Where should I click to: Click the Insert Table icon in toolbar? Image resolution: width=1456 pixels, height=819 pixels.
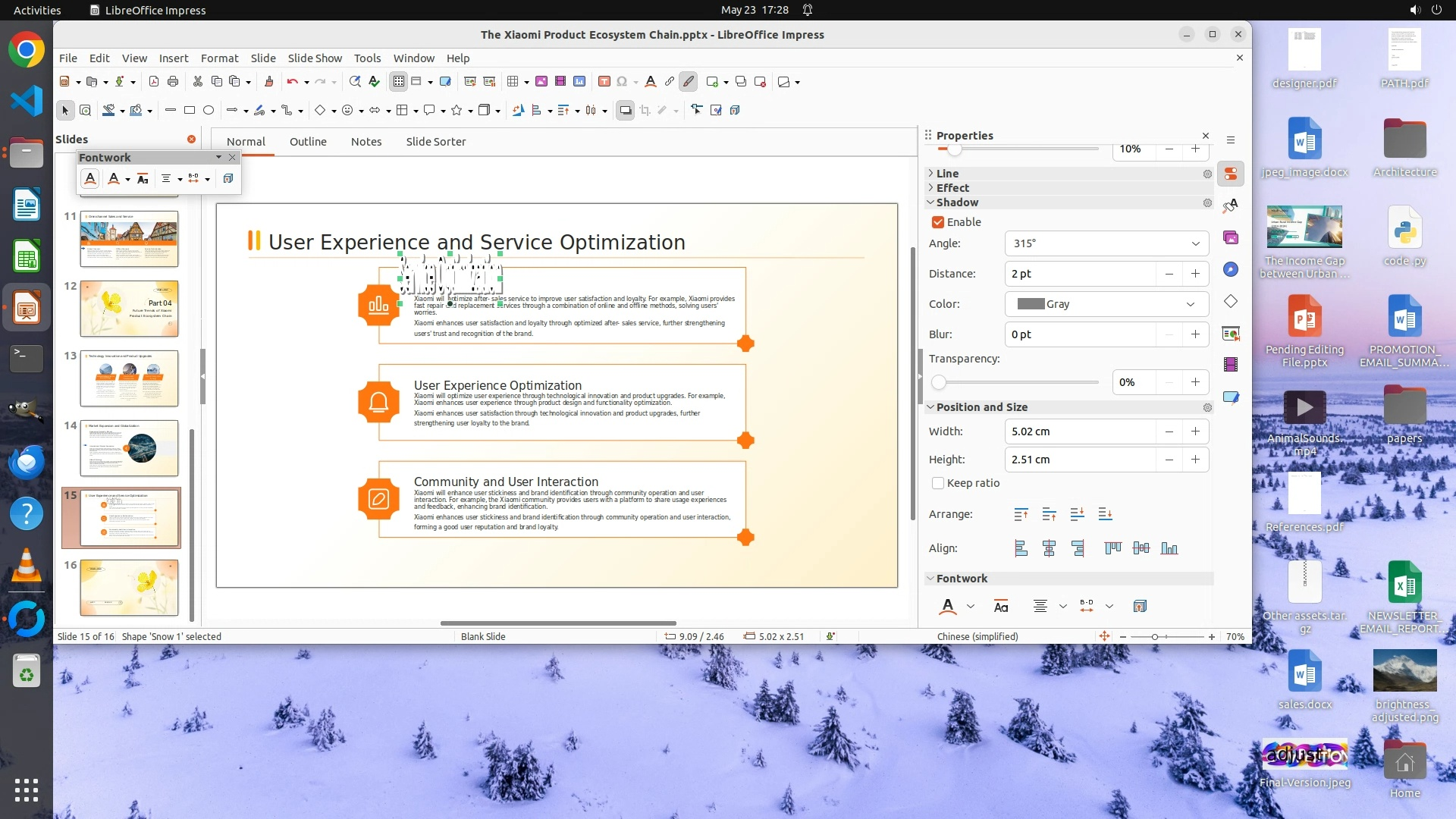coord(513,82)
